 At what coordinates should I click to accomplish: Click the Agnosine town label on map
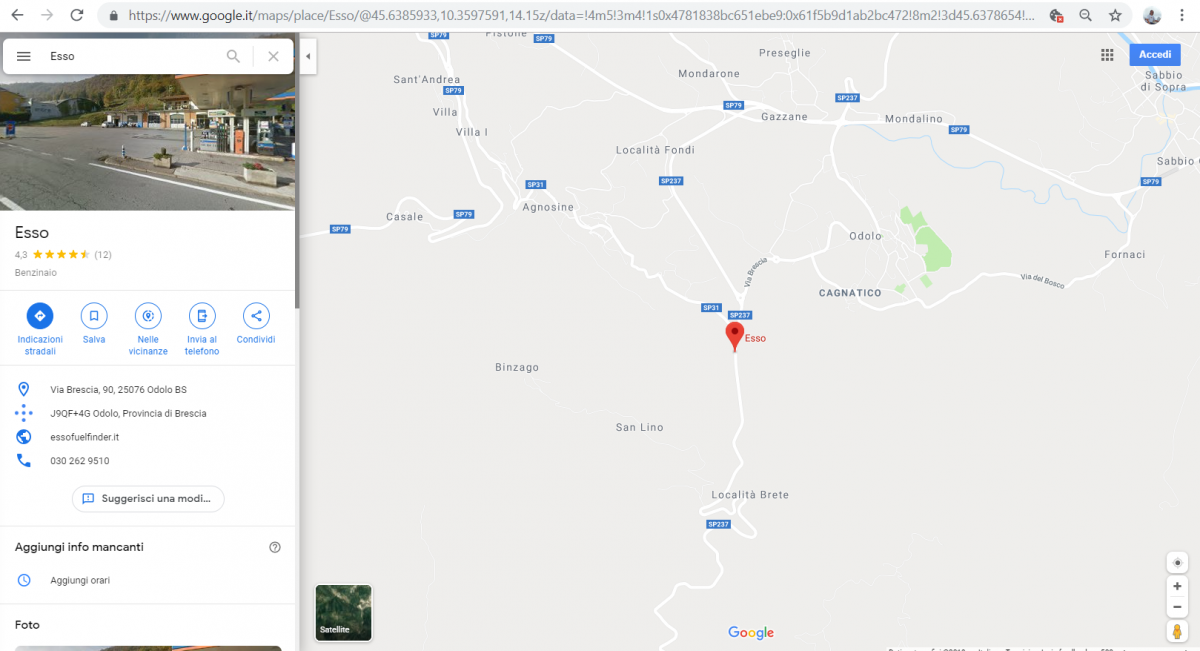548,207
